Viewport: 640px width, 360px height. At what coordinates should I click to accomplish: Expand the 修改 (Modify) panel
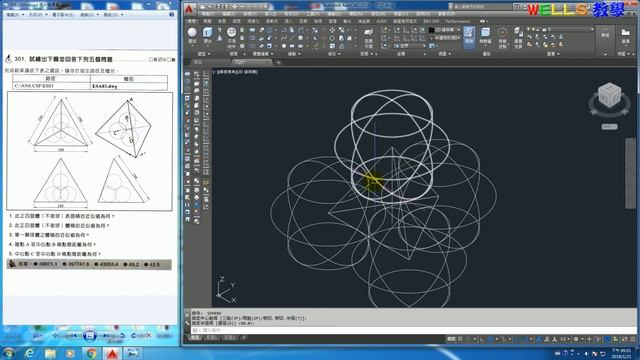coord(334,54)
